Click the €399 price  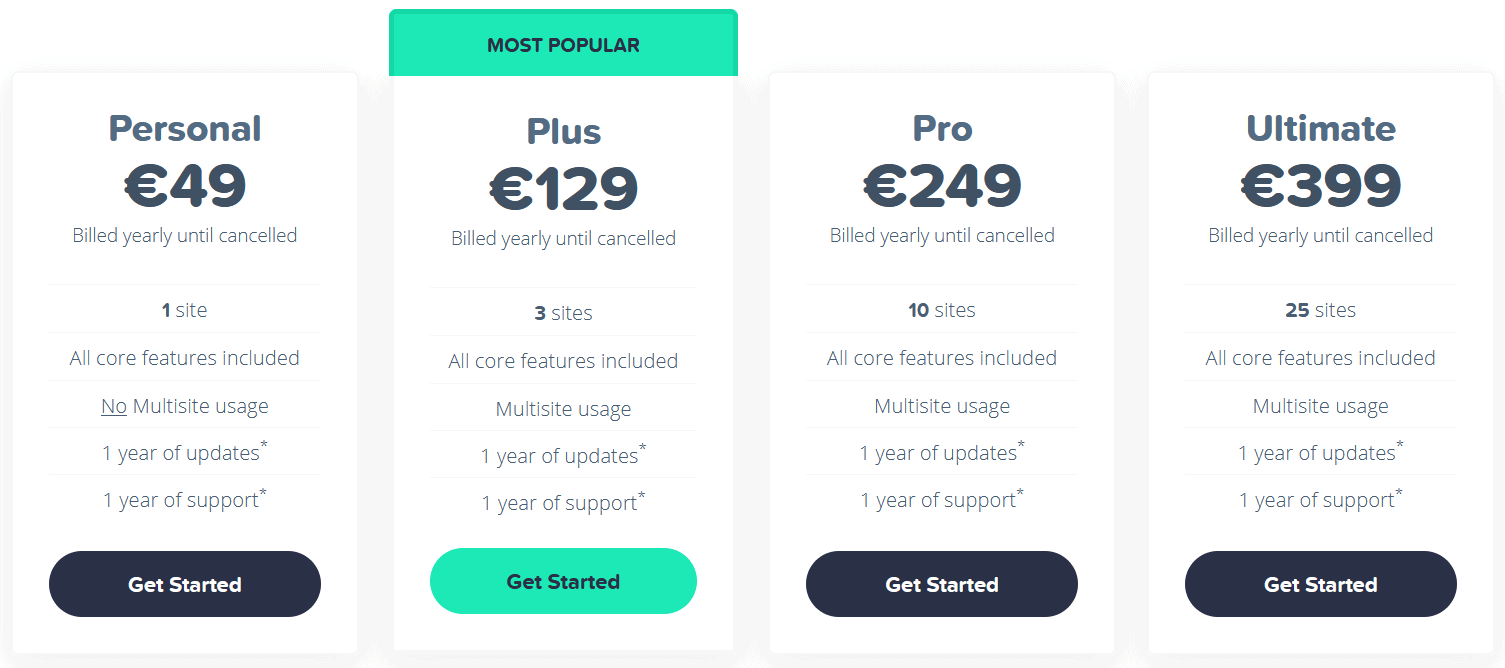[x=1320, y=185]
